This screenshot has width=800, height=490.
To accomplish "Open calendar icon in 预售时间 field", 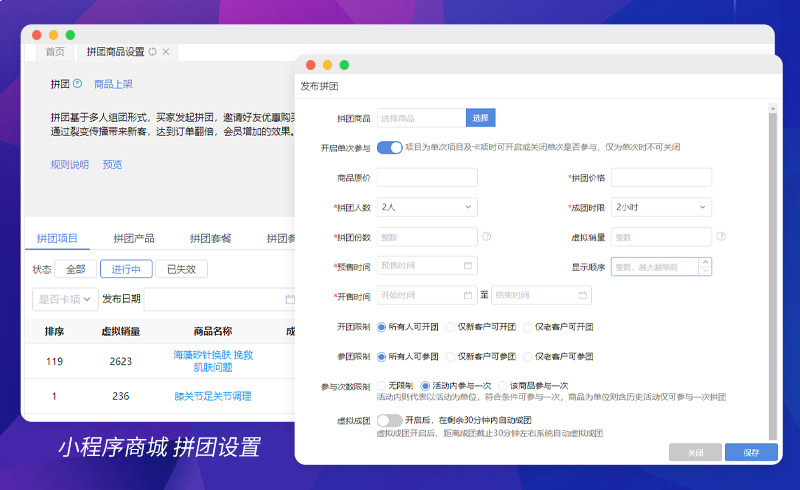I will point(467,266).
